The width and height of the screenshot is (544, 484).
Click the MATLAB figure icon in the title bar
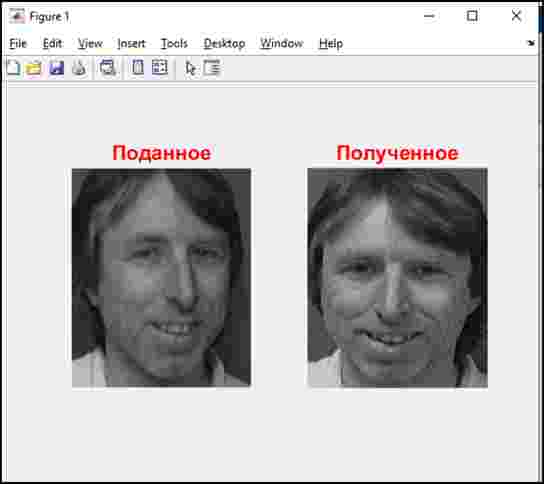pyautogui.click(x=16, y=16)
